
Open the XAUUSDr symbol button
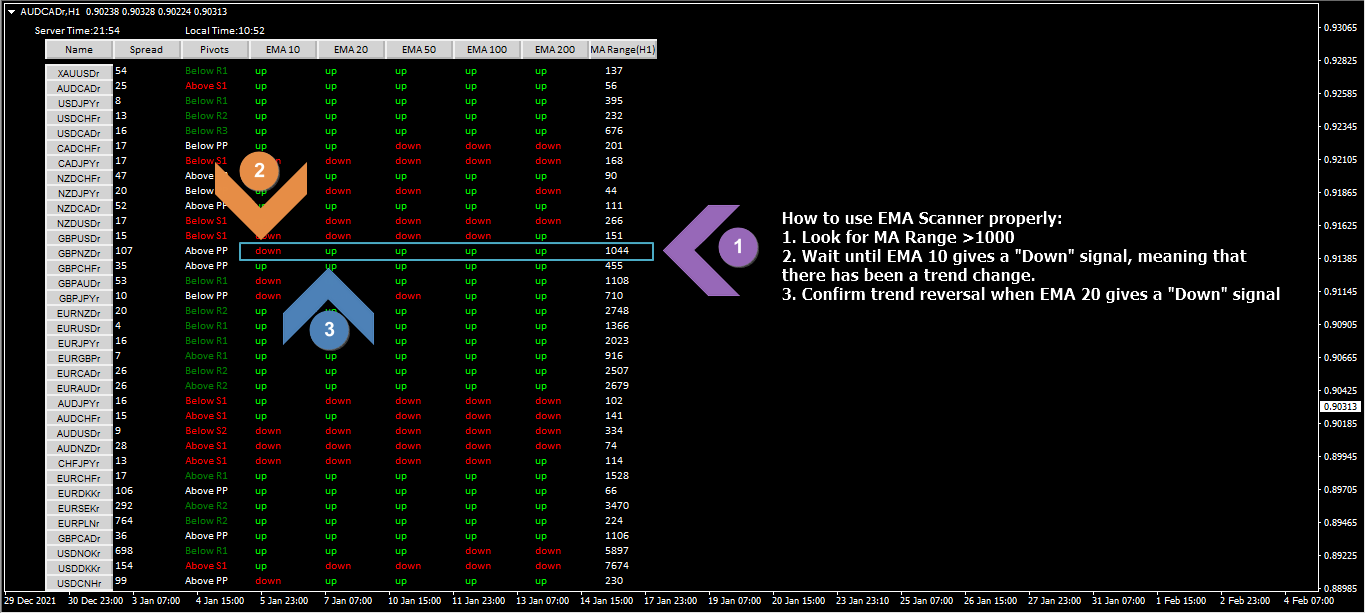(x=79, y=73)
